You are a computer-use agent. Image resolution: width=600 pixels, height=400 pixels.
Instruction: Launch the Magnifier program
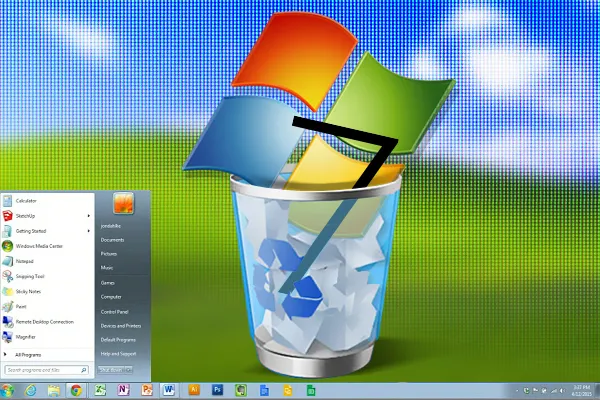click(47, 337)
